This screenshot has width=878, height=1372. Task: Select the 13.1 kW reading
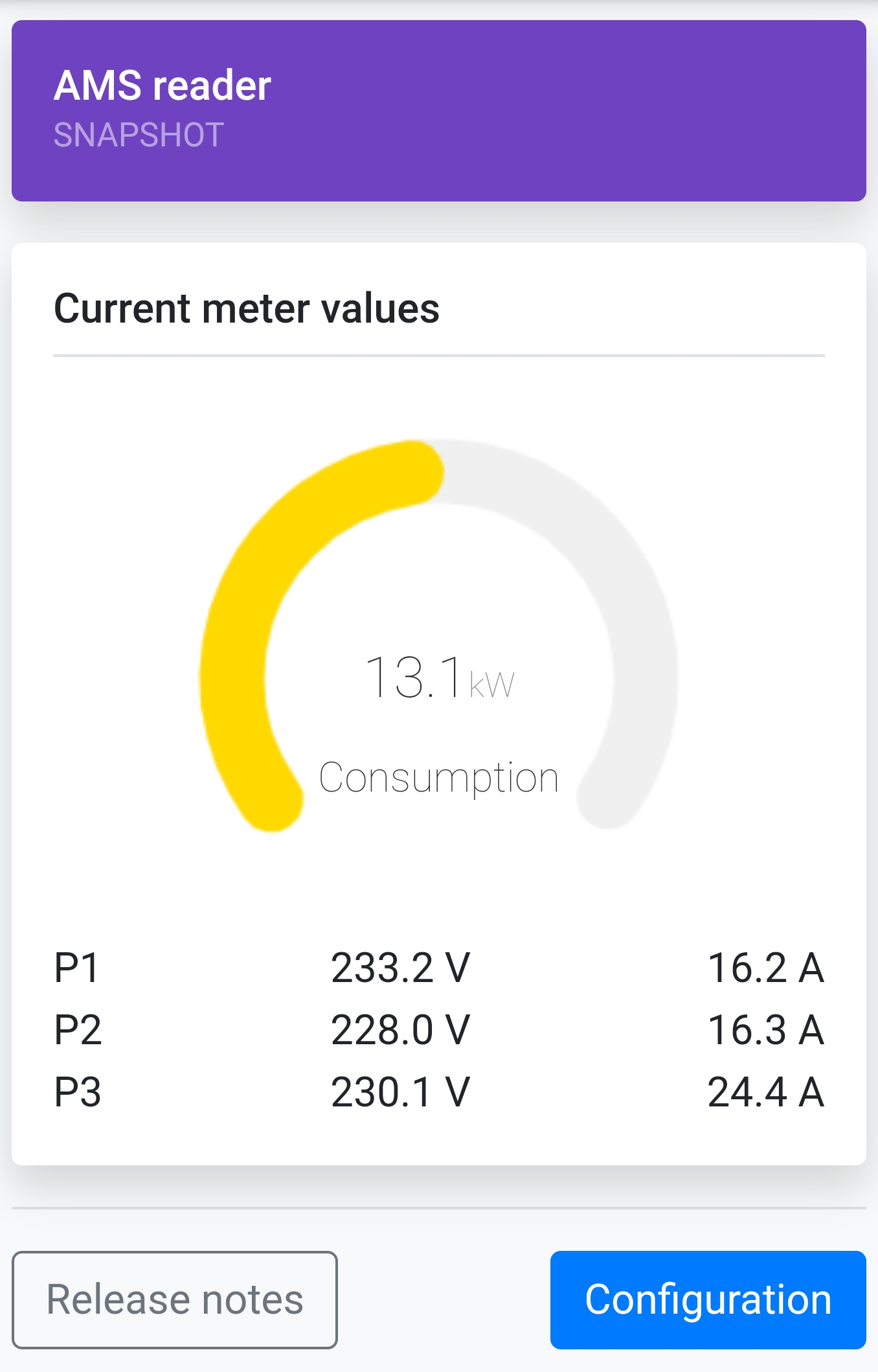[x=414, y=678]
